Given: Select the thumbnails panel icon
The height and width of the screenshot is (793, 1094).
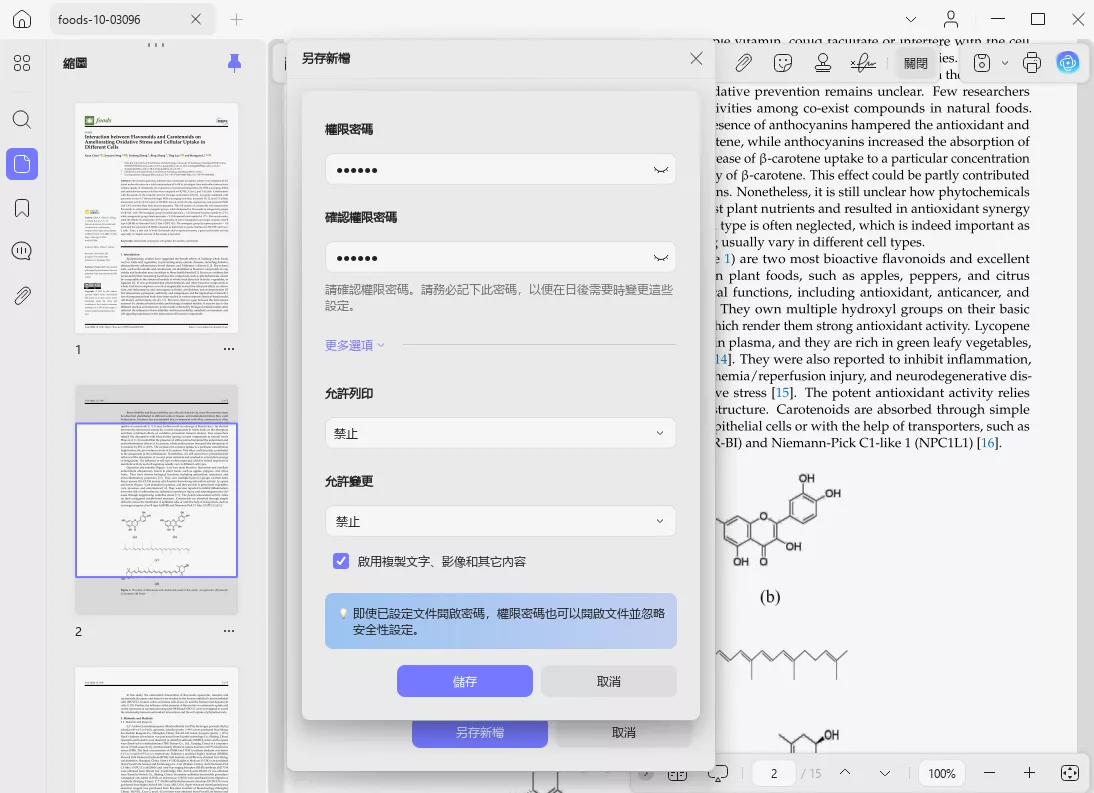Looking at the screenshot, I should 22,164.
